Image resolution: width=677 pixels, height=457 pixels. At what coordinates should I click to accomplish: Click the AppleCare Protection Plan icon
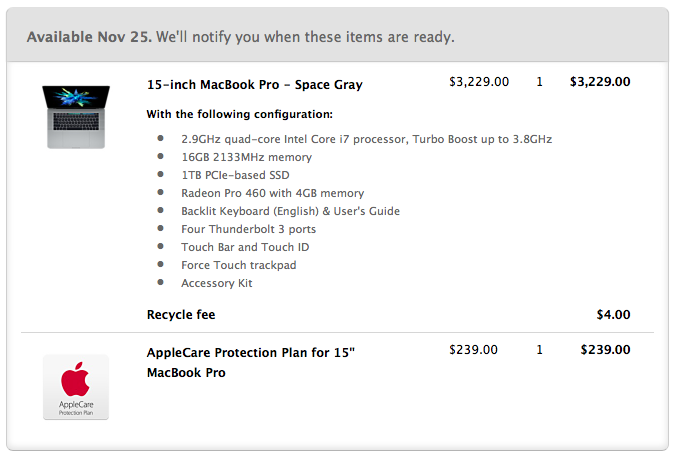[x=76, y=387]
